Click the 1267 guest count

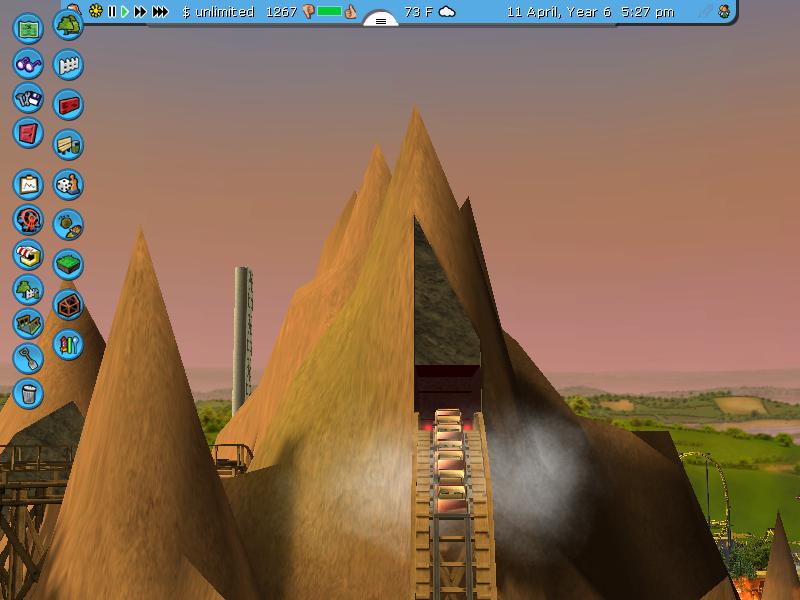281,12
